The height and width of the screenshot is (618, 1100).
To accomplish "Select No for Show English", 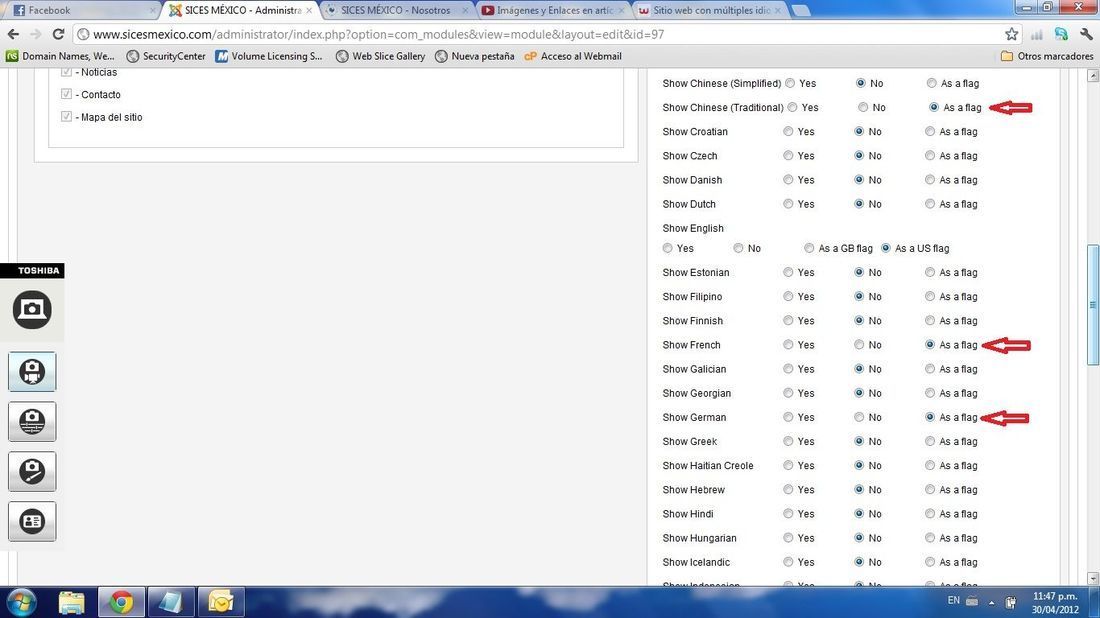I will (738, 248).
